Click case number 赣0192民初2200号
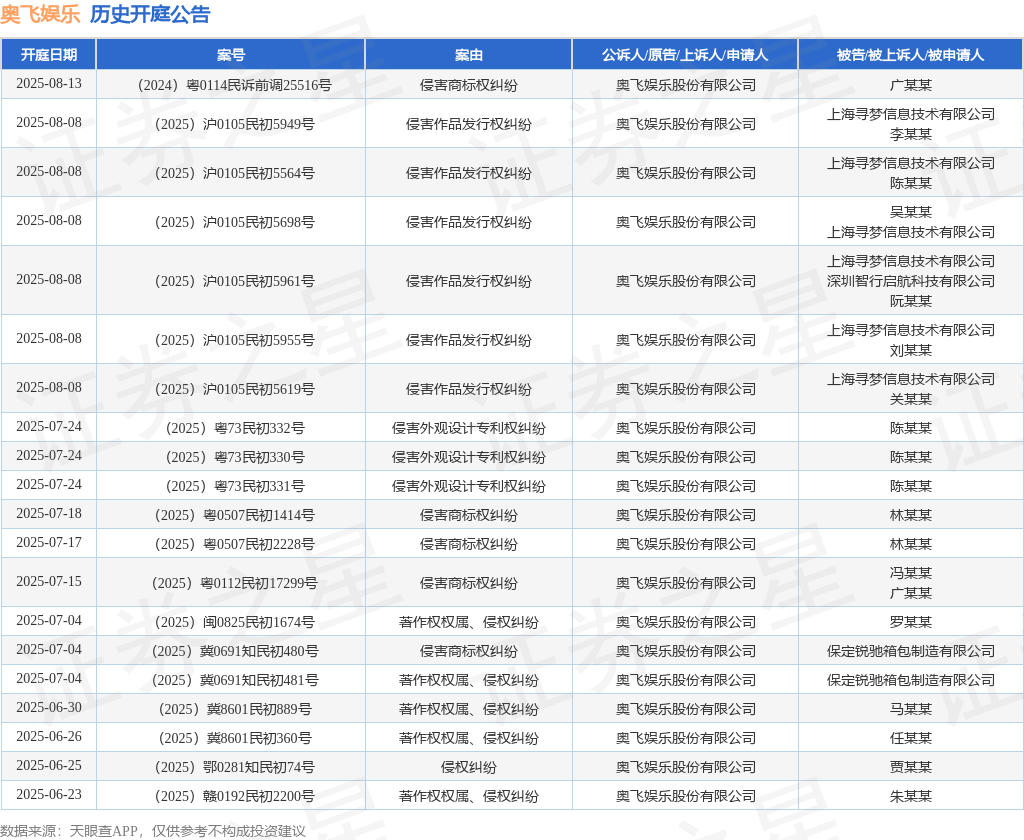 [x=259, y=796]
